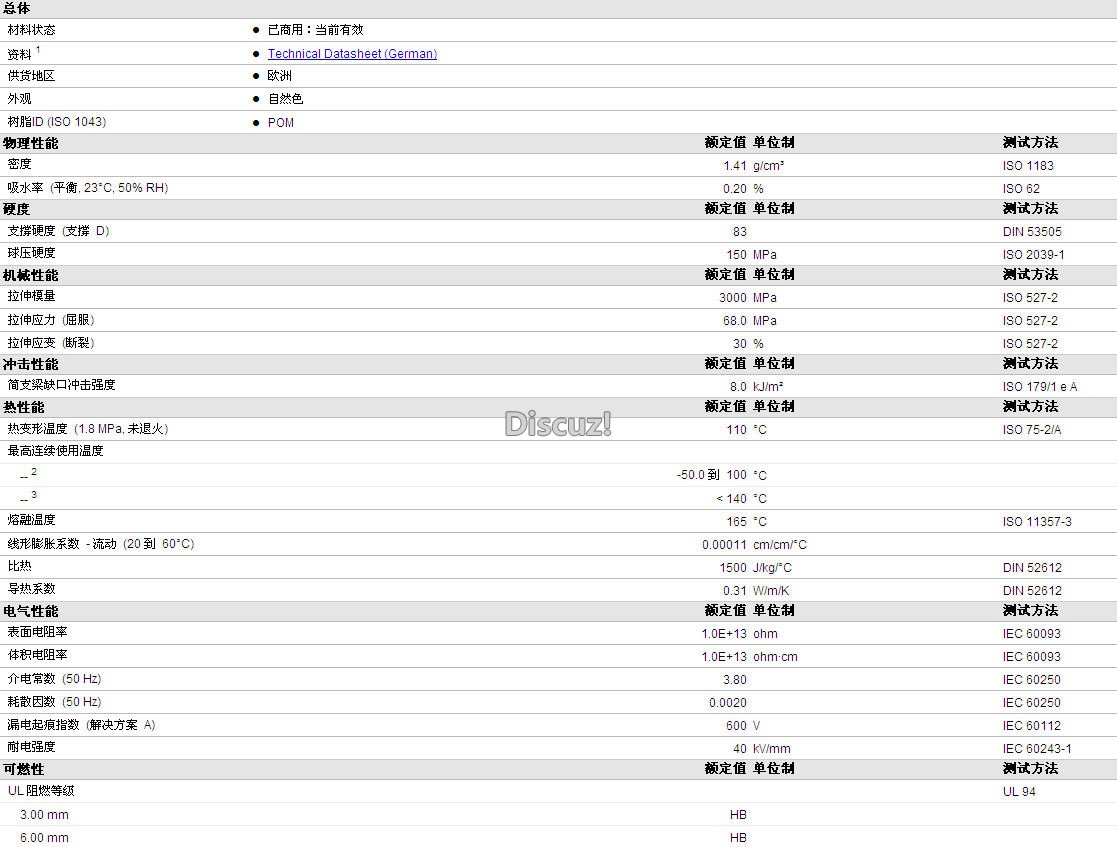
Task: Select dielectric constant value 3.80
Action: [734, 680]
